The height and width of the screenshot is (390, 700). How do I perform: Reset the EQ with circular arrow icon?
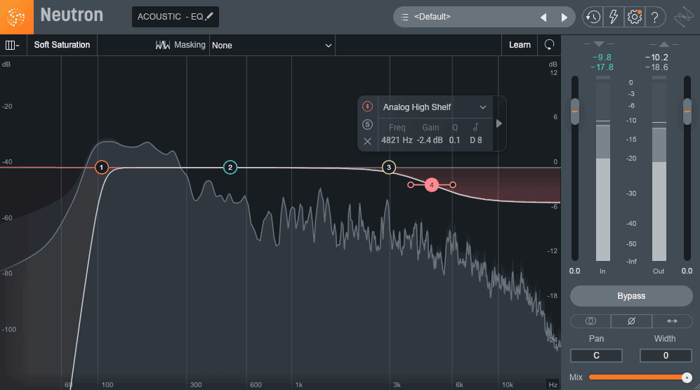click(x=549, y=45)
